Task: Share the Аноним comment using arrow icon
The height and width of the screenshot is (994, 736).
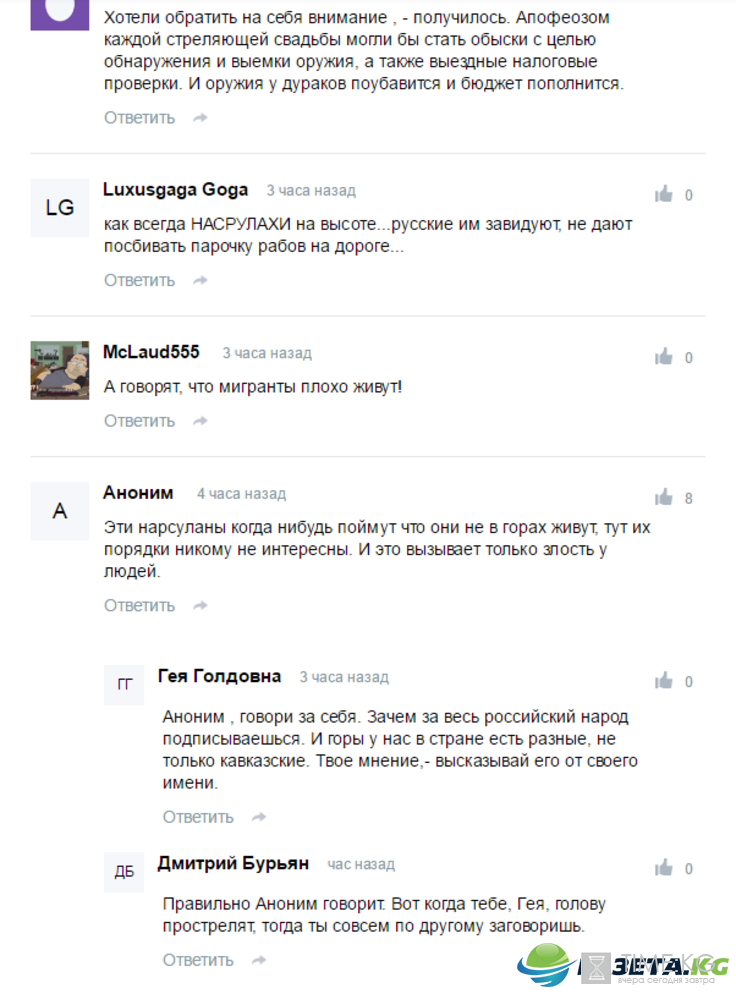Action: tap(200, 606)
